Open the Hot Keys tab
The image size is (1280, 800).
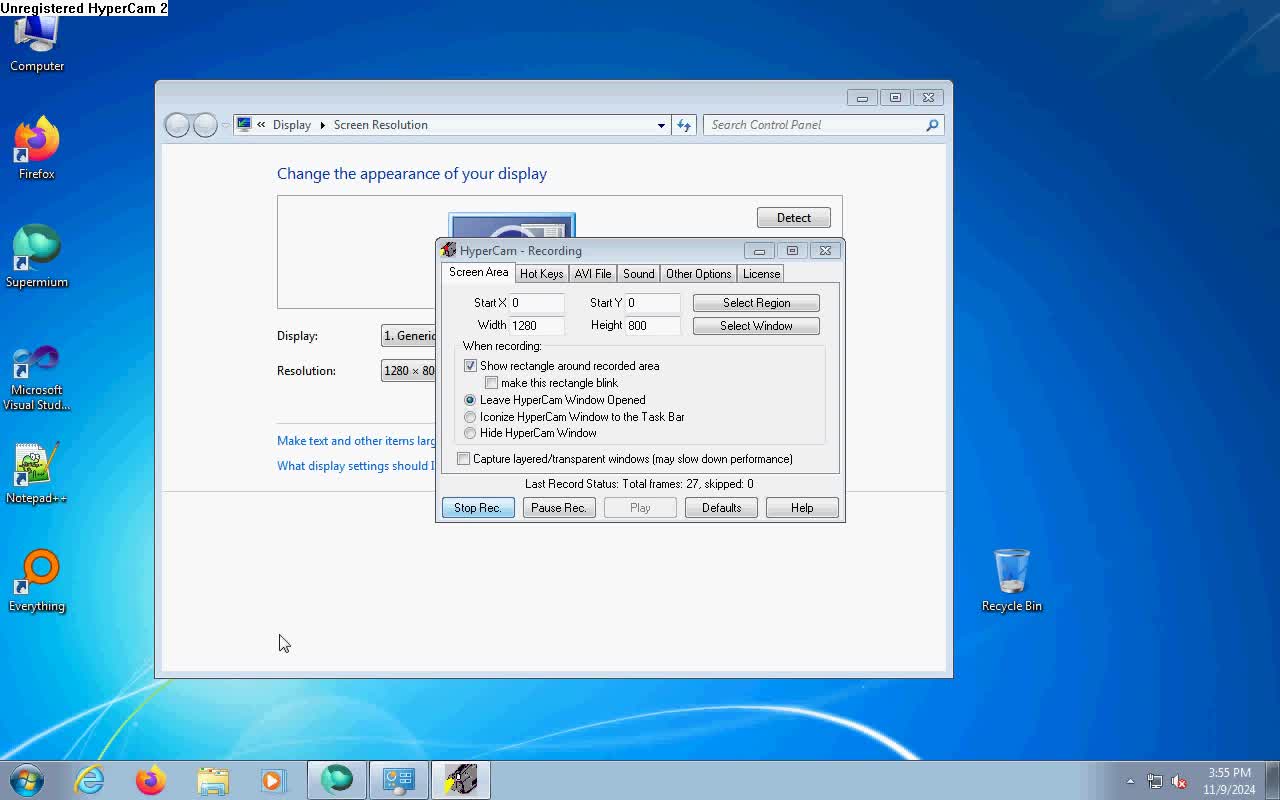(541, 274)
